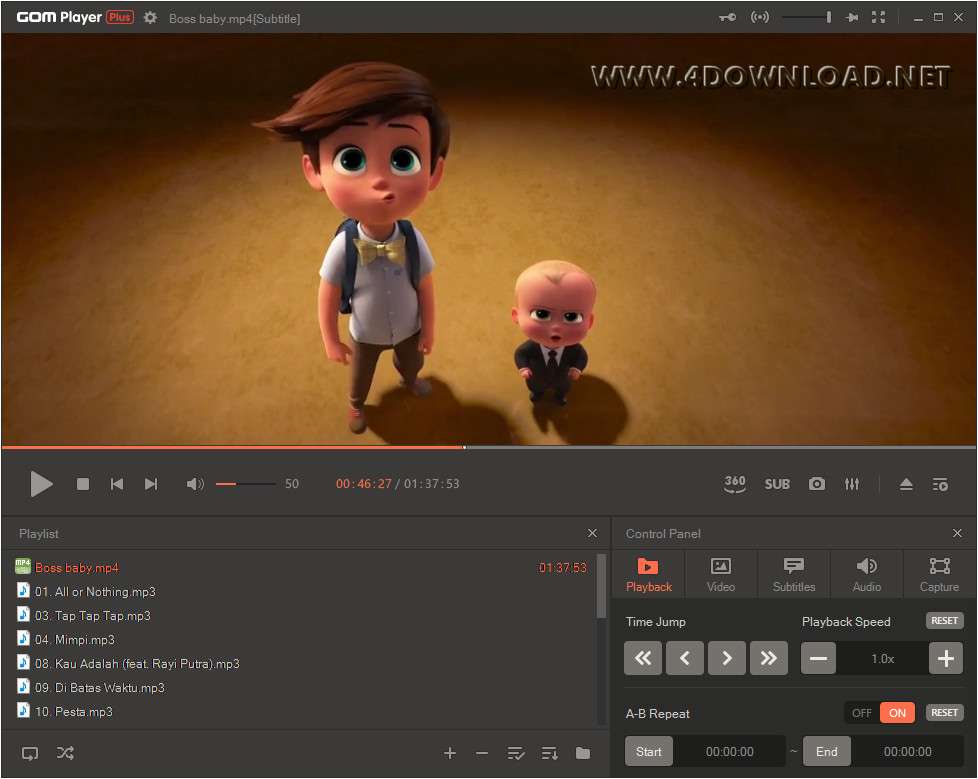Screen dimensions: 978x779
Task: Open the playlist selection options icon
Action: pos(516,753)
